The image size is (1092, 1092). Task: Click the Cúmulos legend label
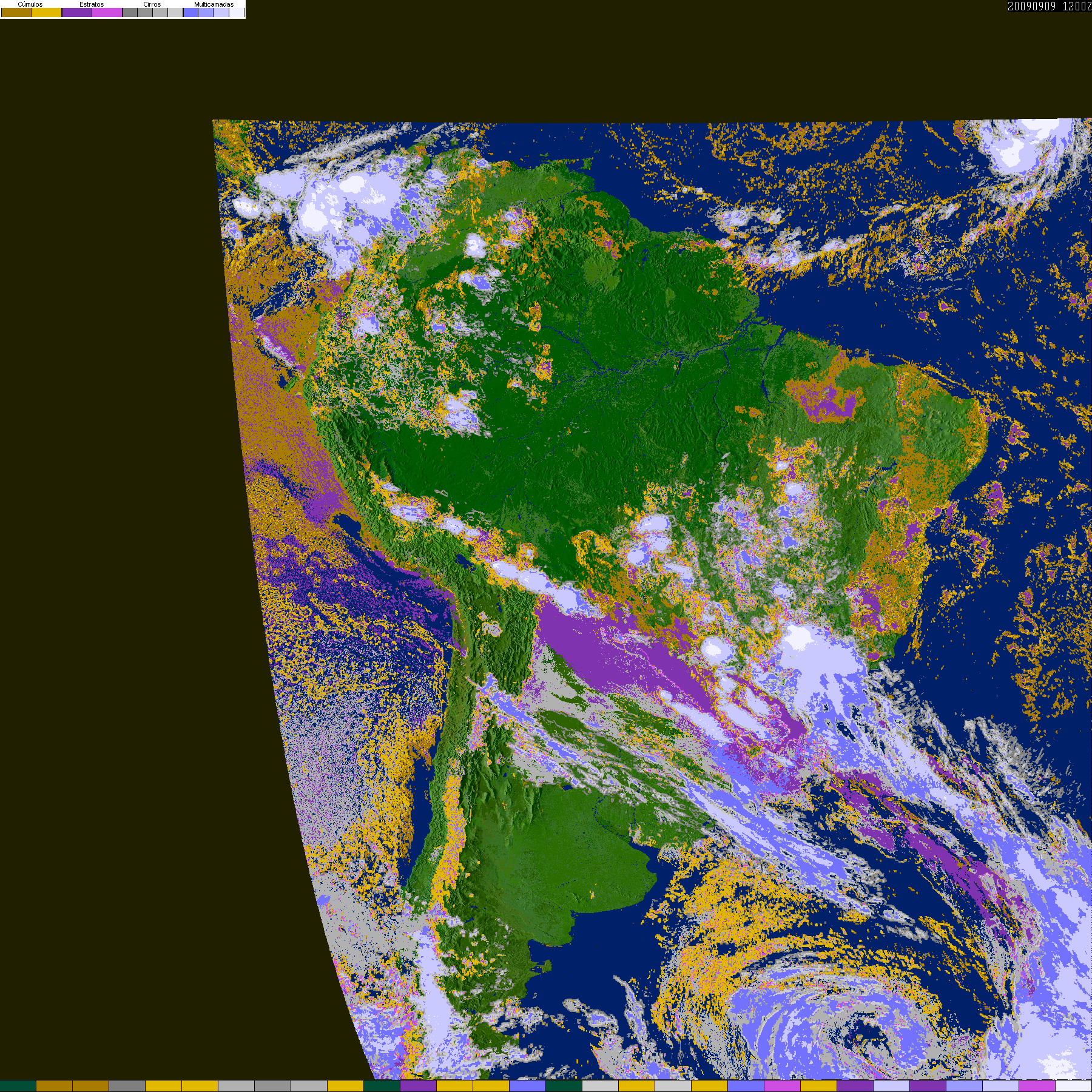[30, 4]
